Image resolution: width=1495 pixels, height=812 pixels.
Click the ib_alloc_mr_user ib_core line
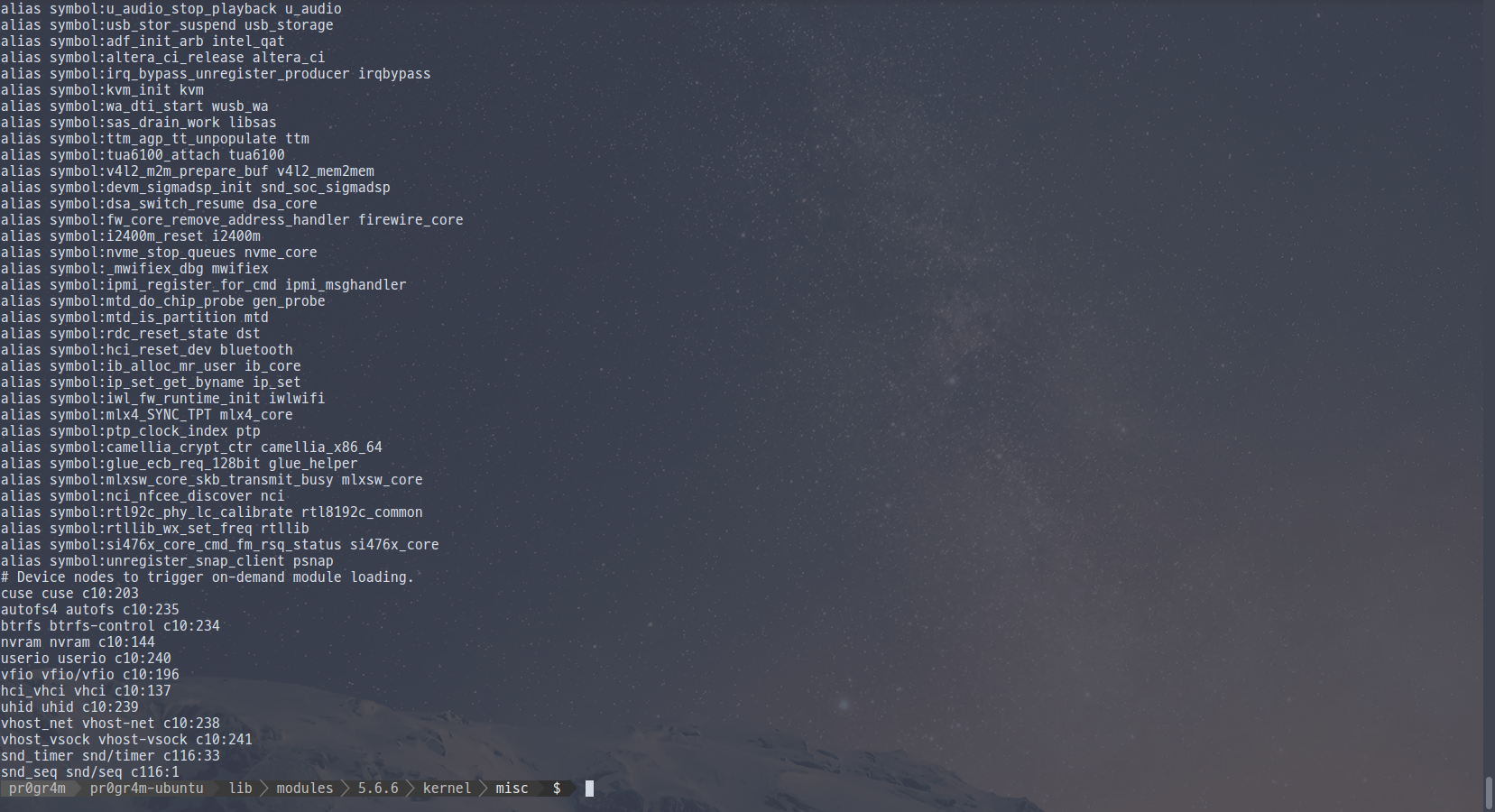pyautogui.click(x=151, y=366)
